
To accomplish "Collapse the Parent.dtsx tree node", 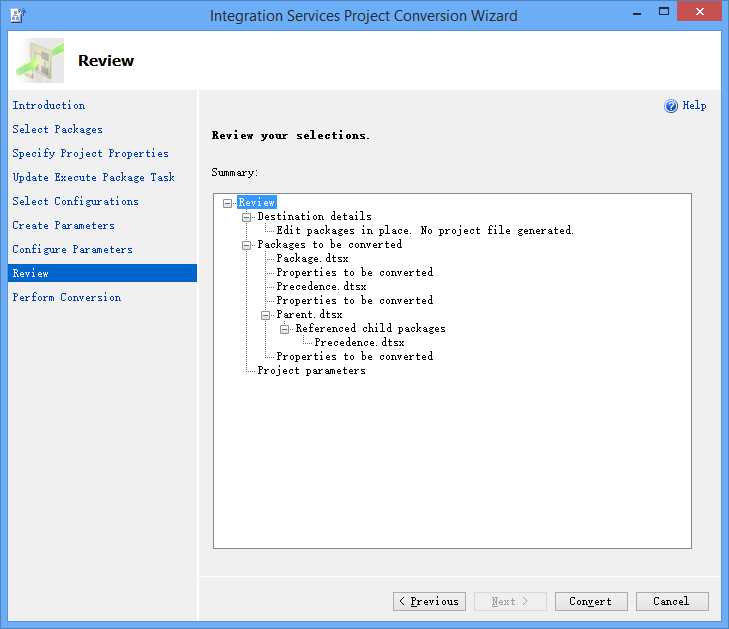I will click(266, 315).
